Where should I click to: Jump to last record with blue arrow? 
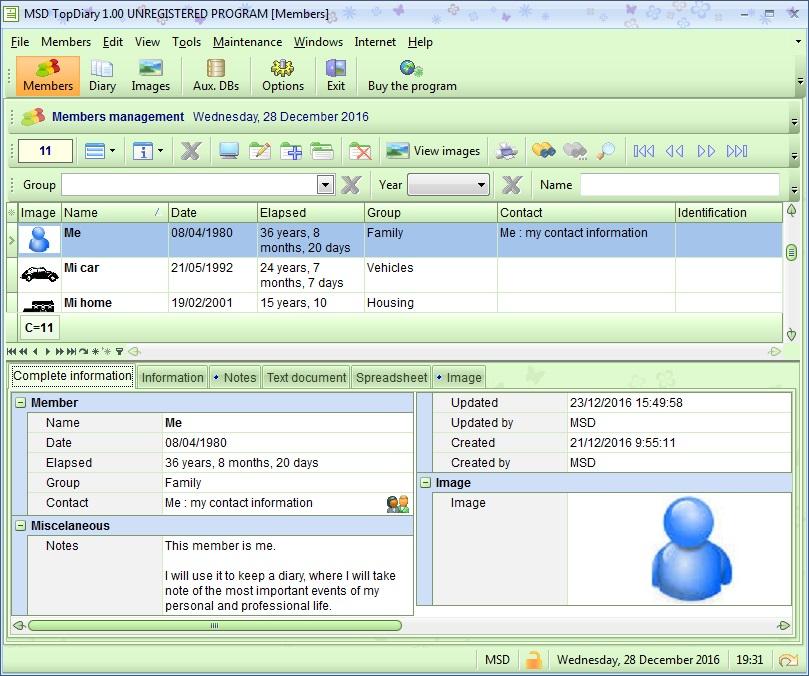point(737,151)
